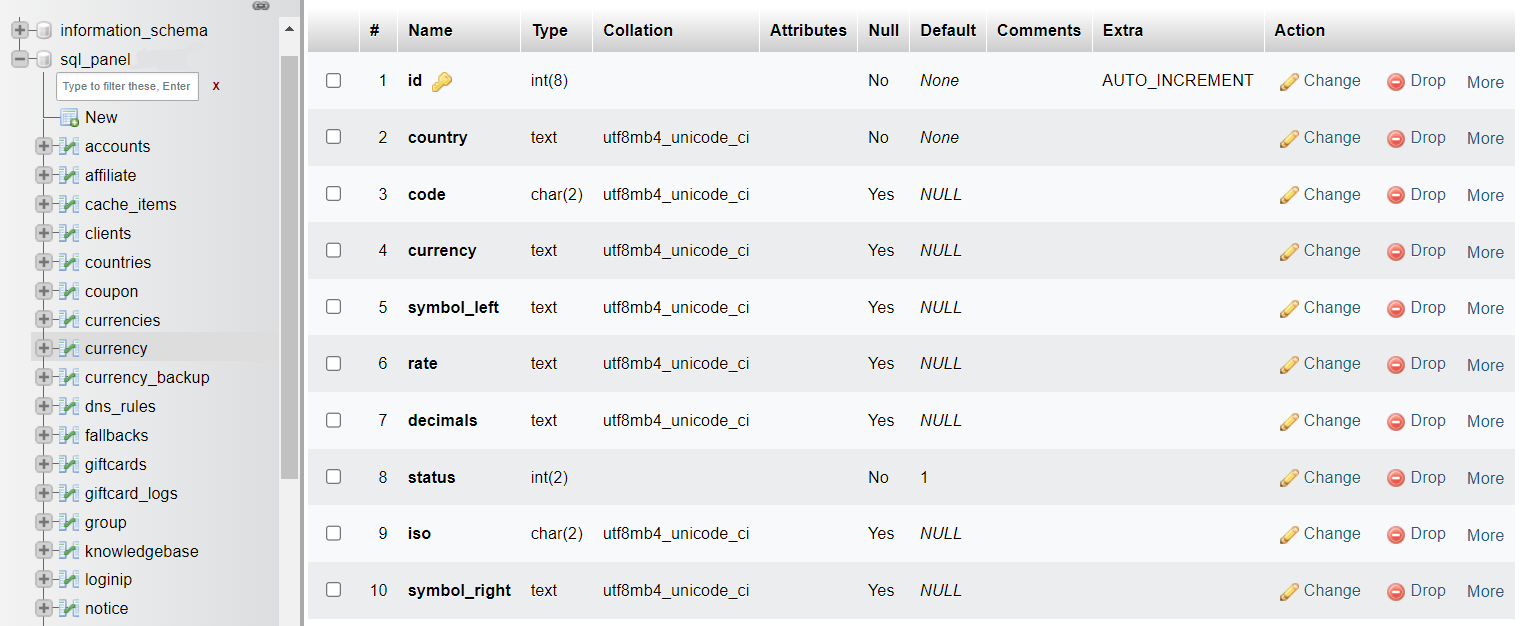
Task: Click the table filter input field
Action: [x=126, y=86]
